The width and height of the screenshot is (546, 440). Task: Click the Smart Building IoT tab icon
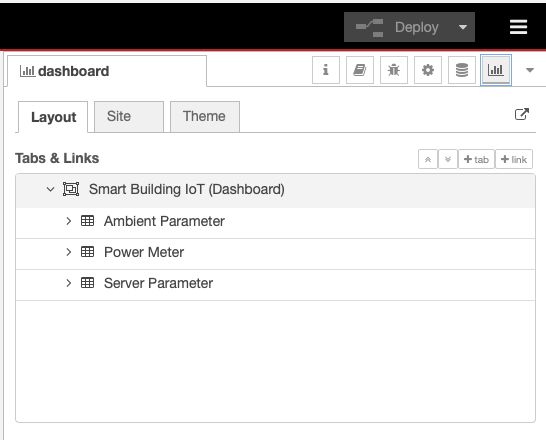point(71,189)
